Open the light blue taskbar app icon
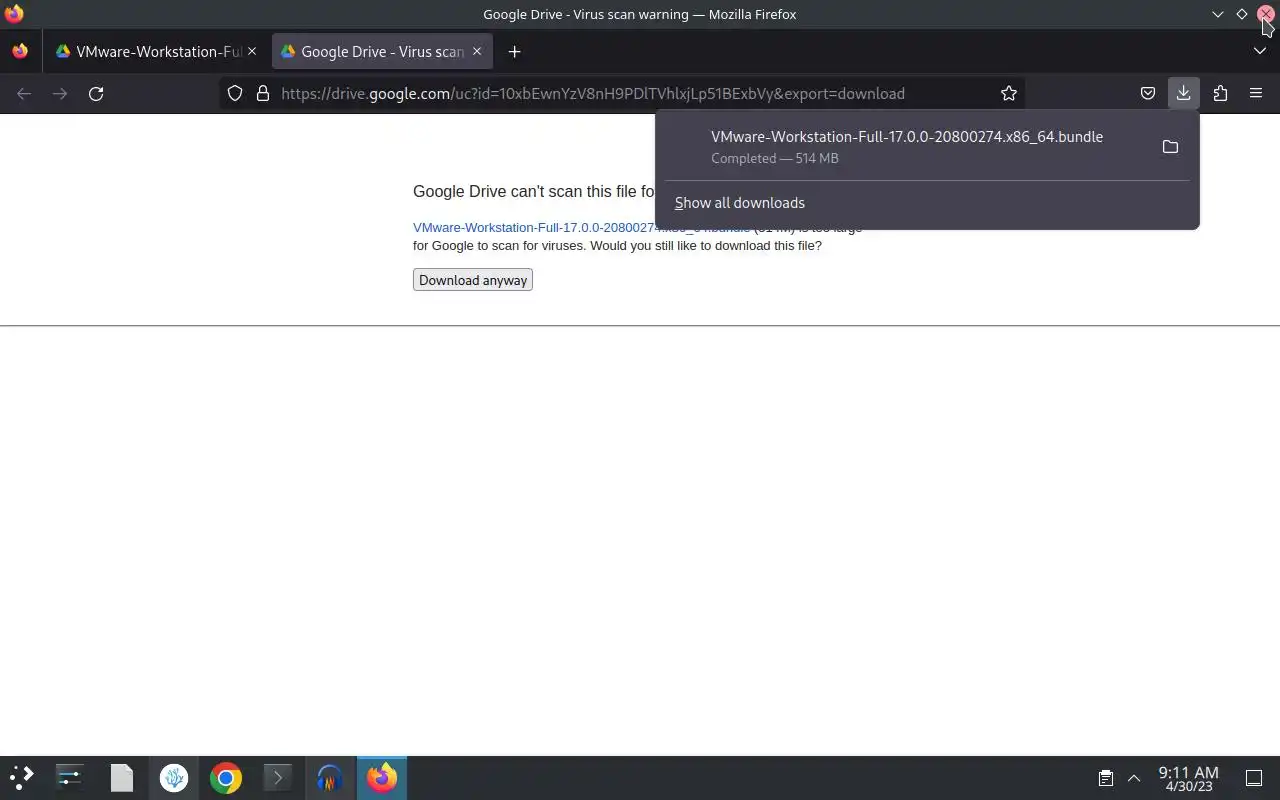The width and height of the screenshot is (1280, 800). 173,777
